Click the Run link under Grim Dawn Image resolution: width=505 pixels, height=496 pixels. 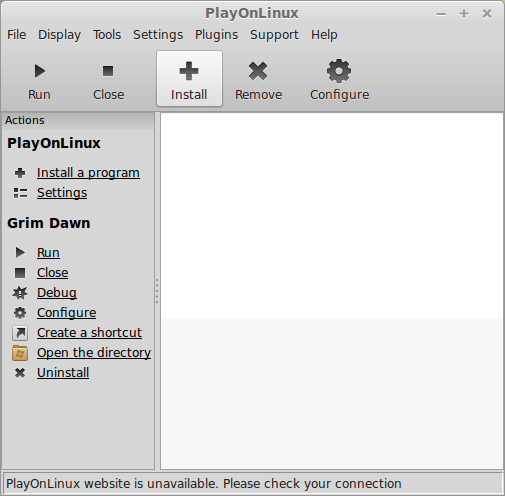pyautogui.click(x=48, y=253)
